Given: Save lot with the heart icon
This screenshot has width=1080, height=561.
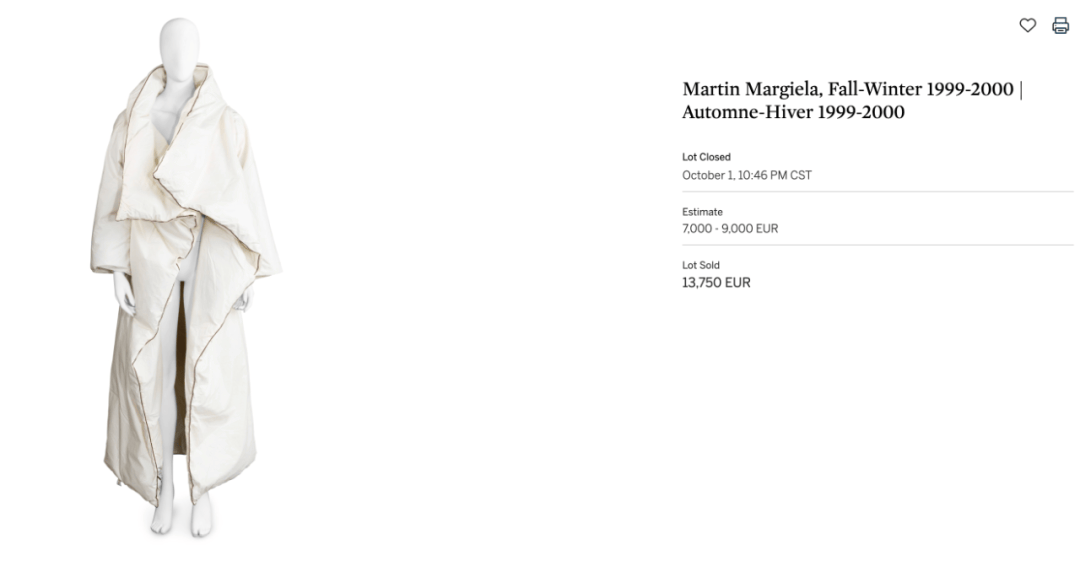Looking at the screenshot, I should [1027, 26].
